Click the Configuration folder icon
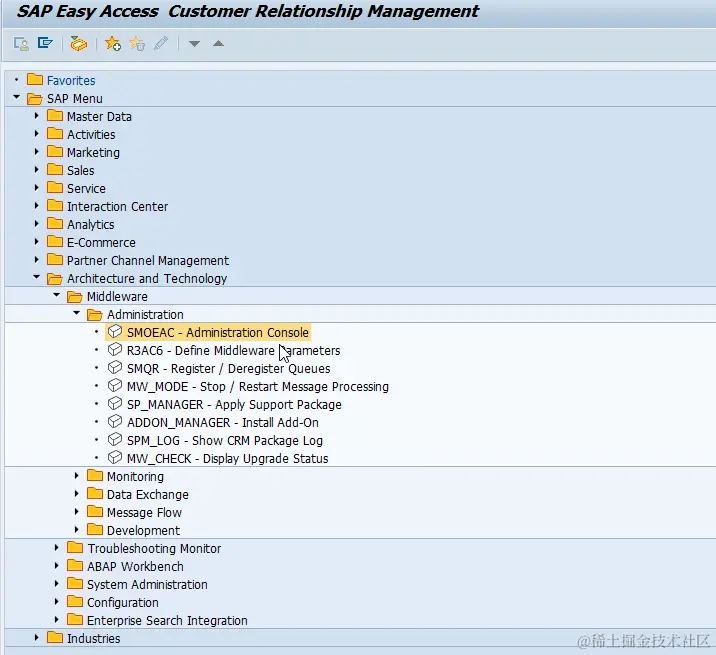The height and width of the screenshot is (655, 716). pyautogui.click(x=75, y=602)
